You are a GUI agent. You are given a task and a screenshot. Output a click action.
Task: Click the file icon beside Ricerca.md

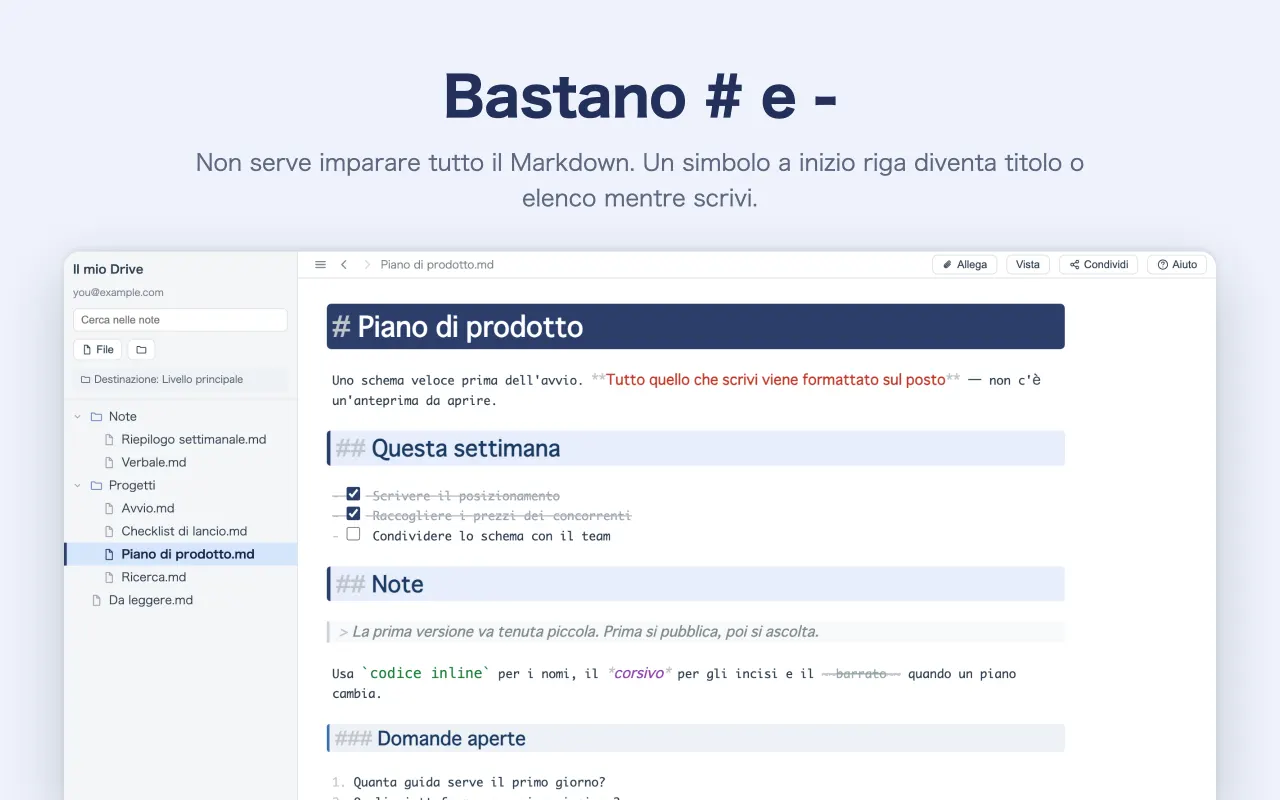[x=110, y=578]
